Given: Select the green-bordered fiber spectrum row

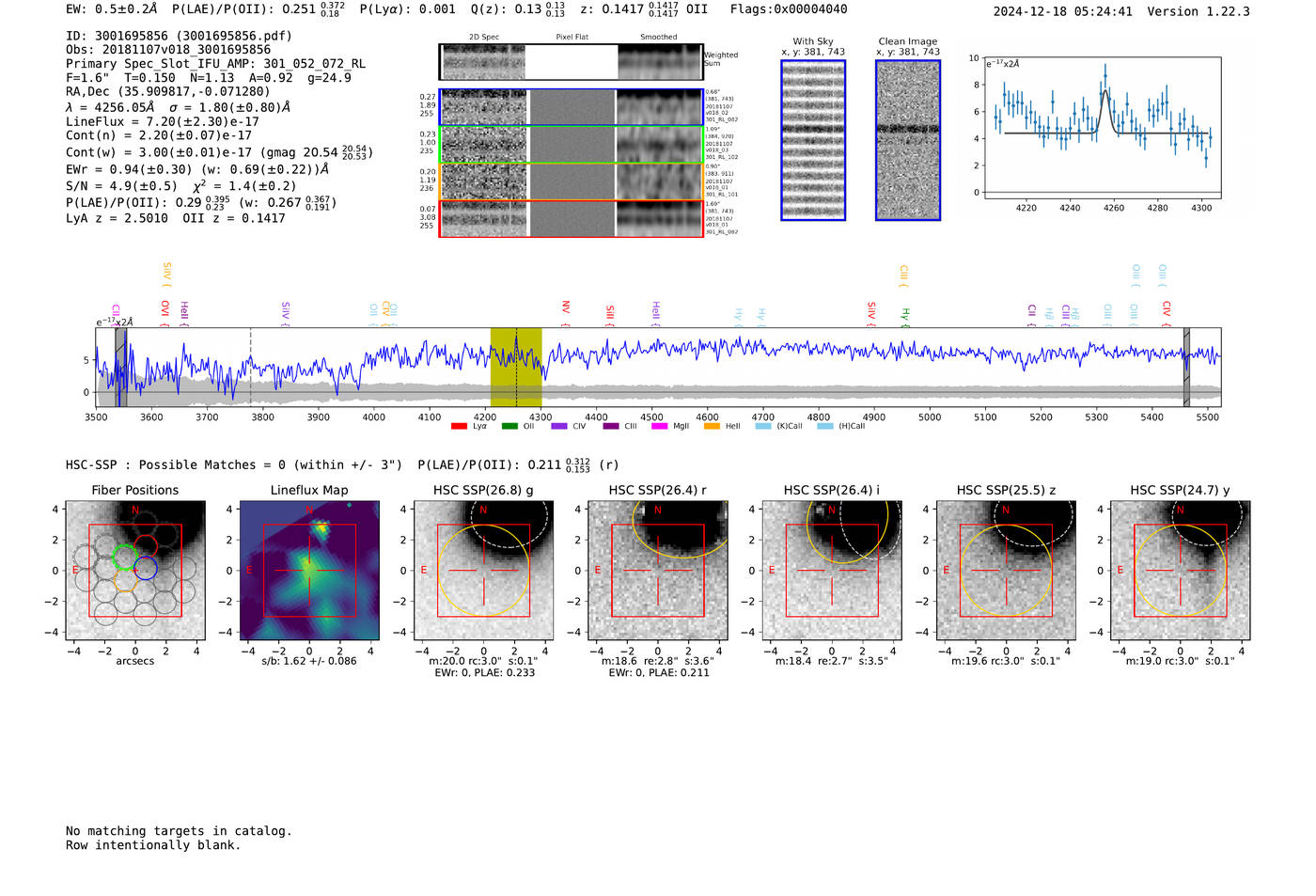Looking at the screenshot, I should (572, 145).
